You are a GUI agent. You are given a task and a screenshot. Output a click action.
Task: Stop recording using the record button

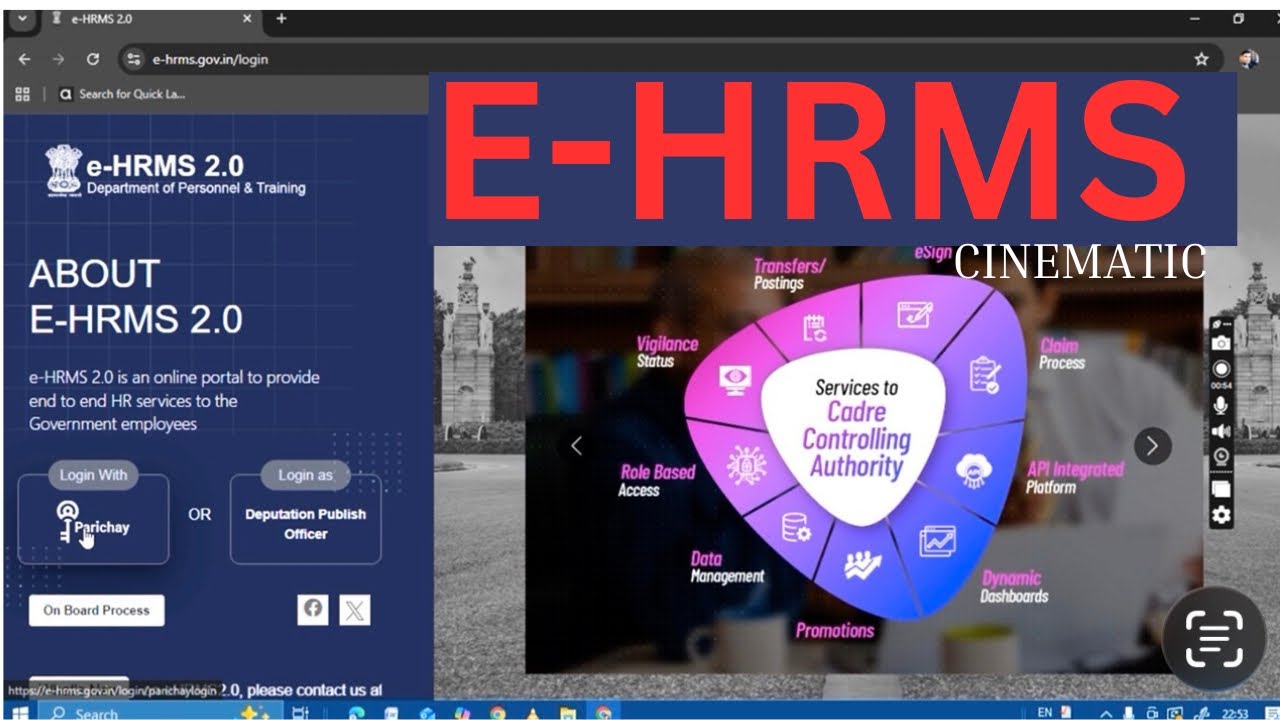[x=1221, y=369]
